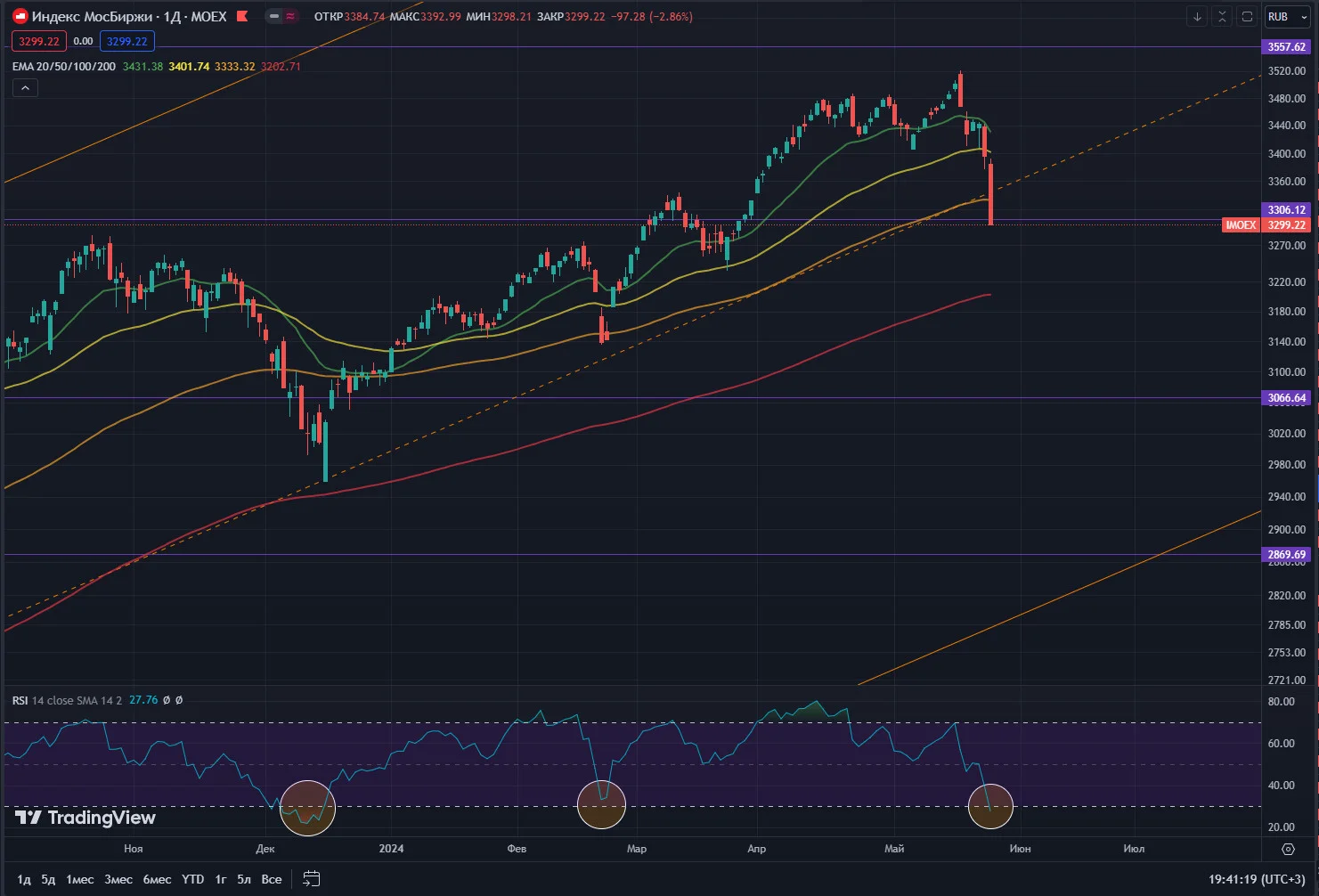1319x896 pixels.
Task: Click the red 3299.22 sell price button
Action: (39, 41)
